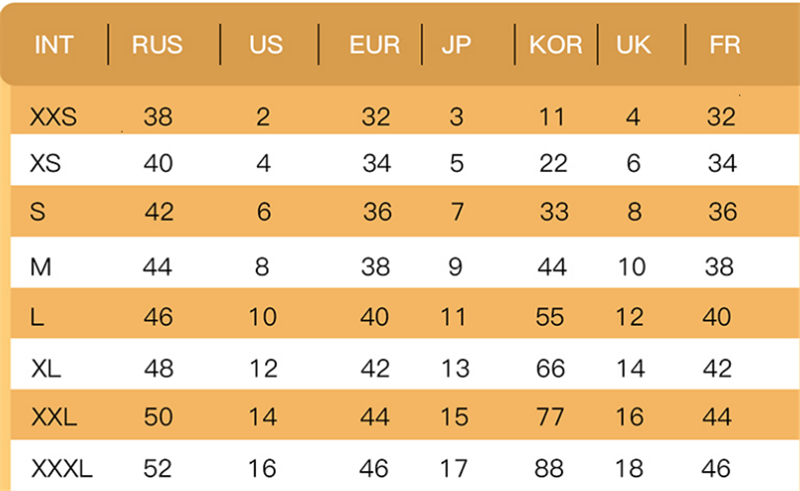Click KOR value 55 in L row
The image size is (800, 491).
click(x=551, y=318)
